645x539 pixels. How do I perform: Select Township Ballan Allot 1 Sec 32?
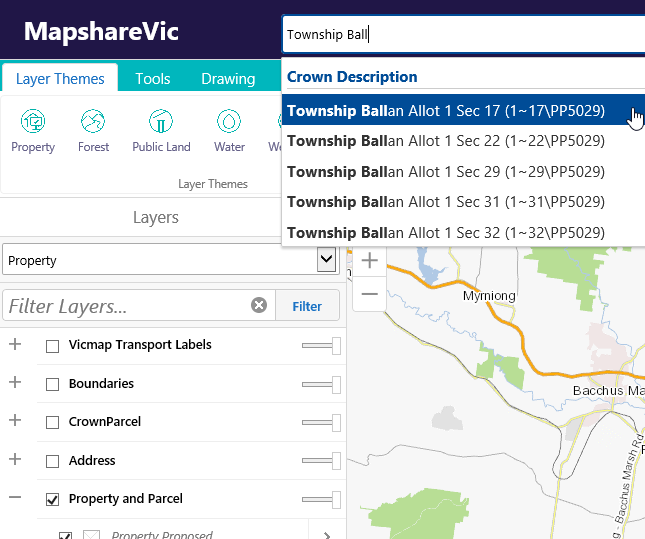click(x=463, y=232)
